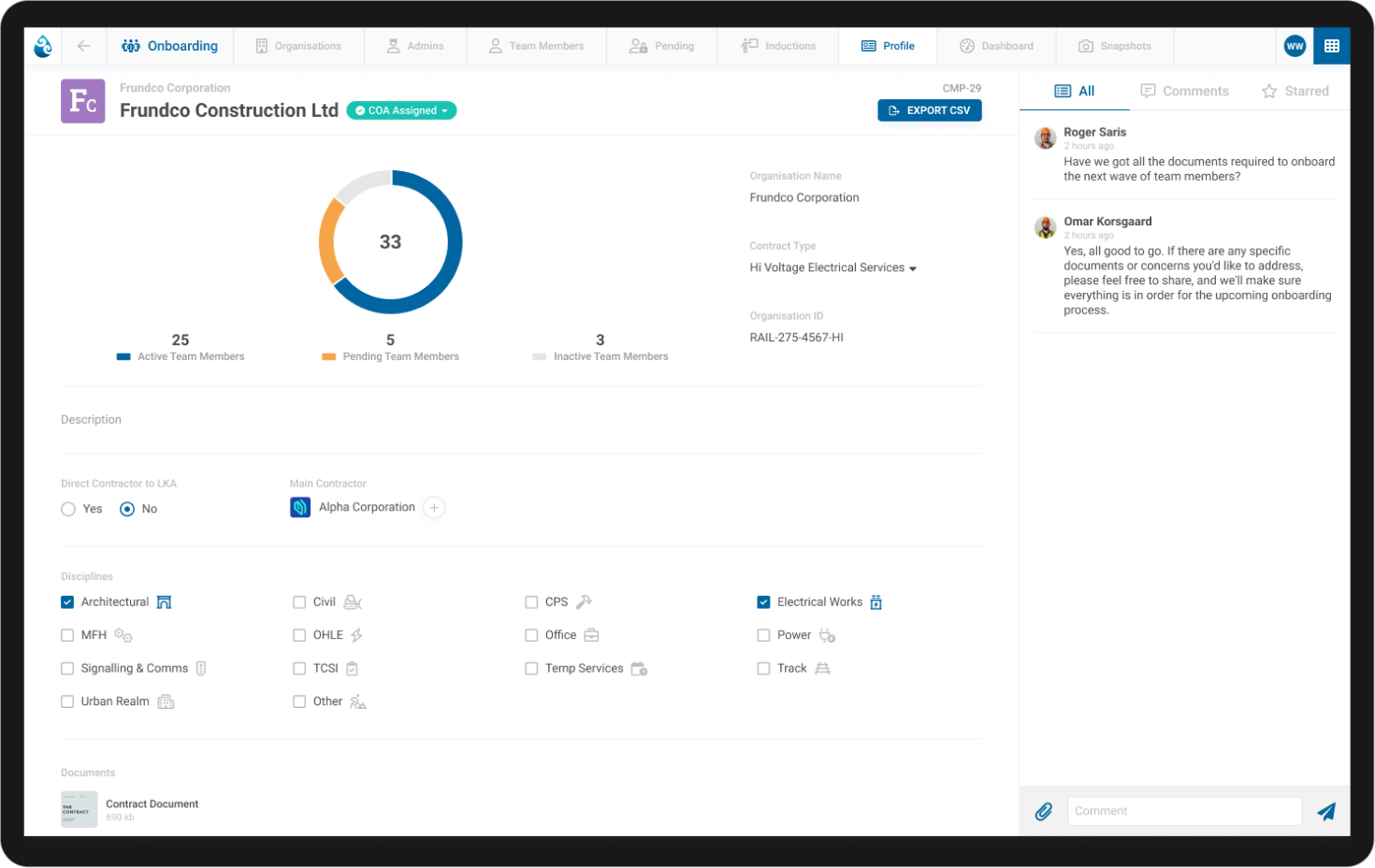The height and width of the screenshot is (868, 1375).
Task: Click the Alpha Corporation link
Action: pos(365,507)
